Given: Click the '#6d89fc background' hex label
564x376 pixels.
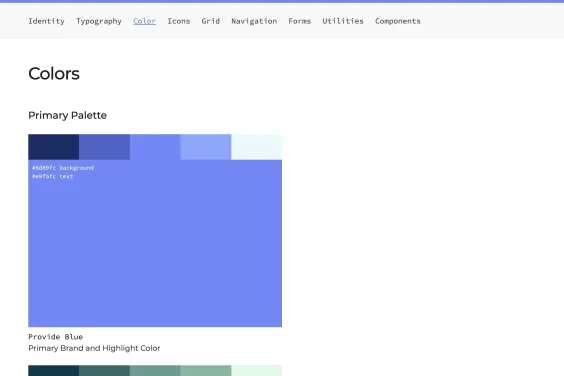Looking at the screenshot, I should 63,168.
